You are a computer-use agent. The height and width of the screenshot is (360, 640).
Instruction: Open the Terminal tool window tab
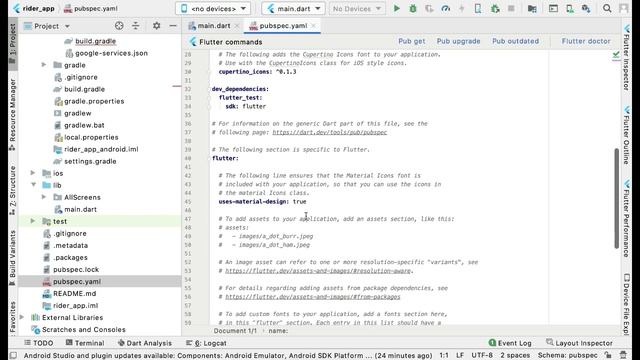[85, 343]
